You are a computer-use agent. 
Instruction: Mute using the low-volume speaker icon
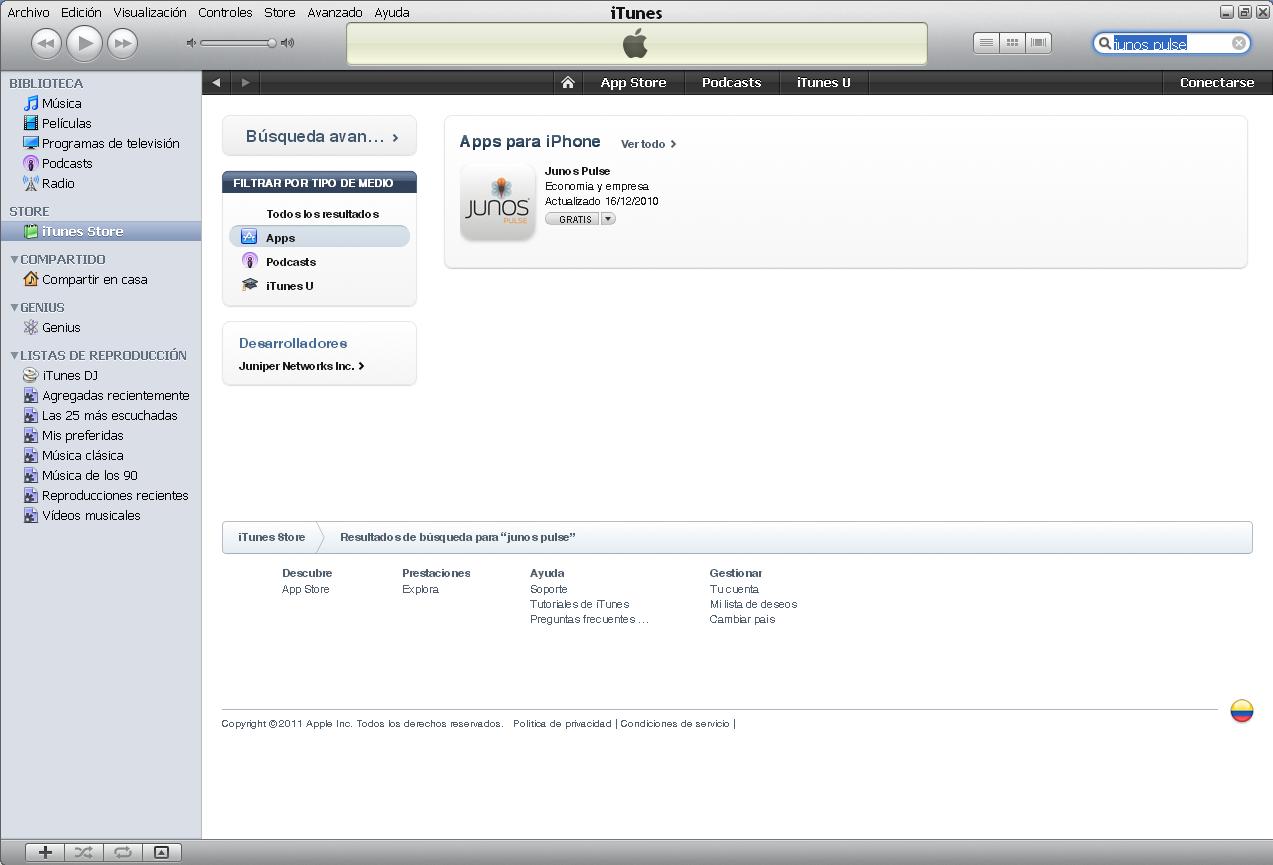[192, 43]
